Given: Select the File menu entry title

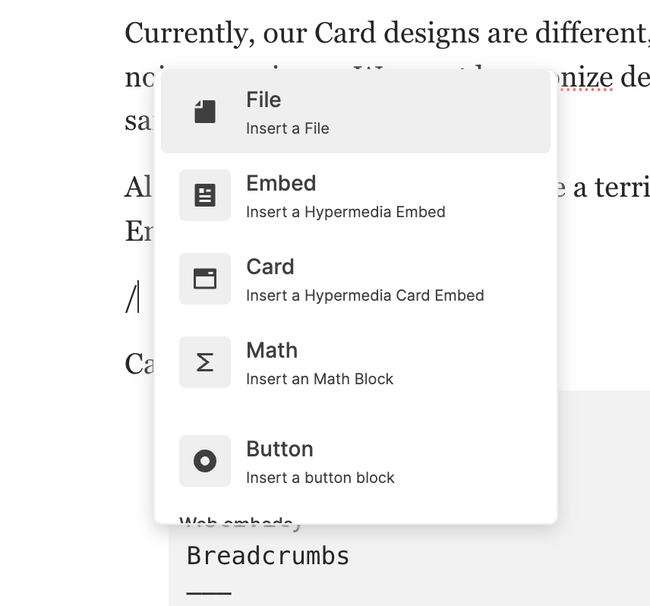Looking at the screenshot, I should pyautogui.click(x=263, y=100).
